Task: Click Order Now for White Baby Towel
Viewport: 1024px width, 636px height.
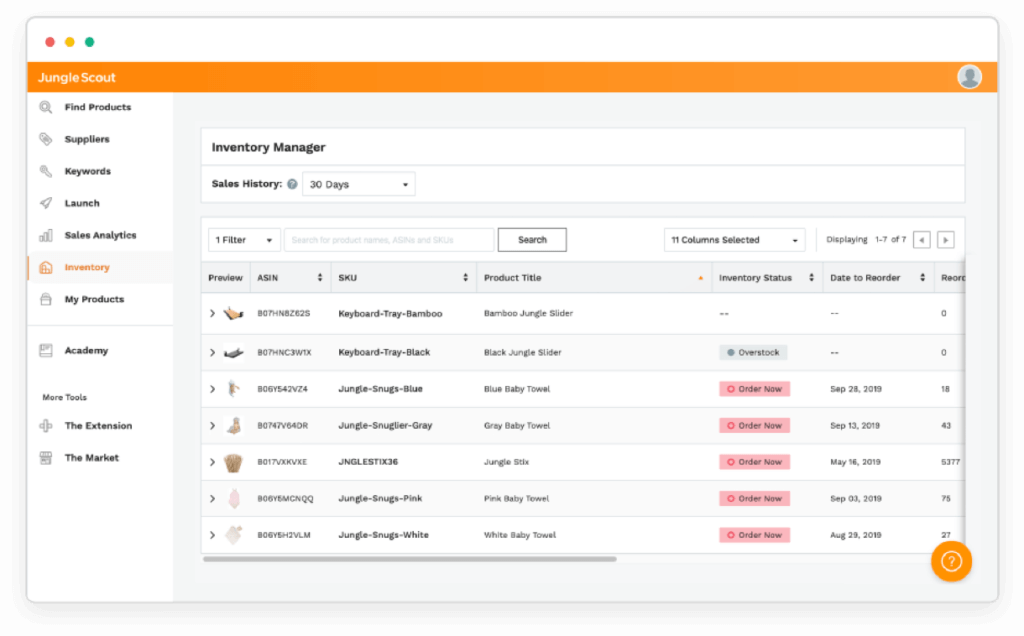Action: [755, 535]
